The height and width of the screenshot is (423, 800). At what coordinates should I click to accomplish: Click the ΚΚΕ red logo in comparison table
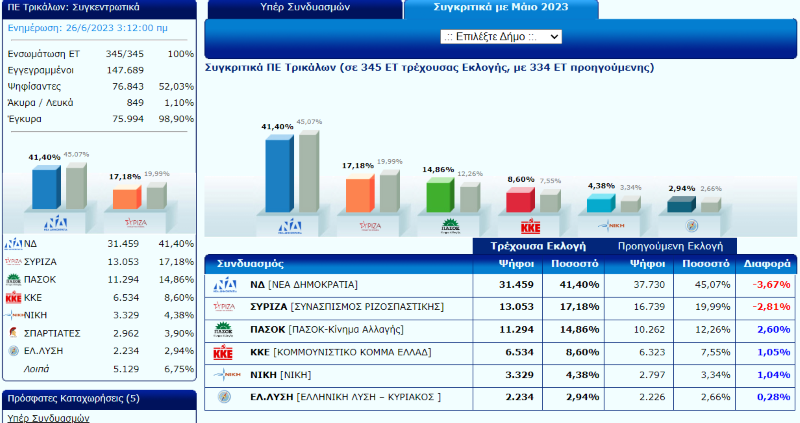(225, 352)
